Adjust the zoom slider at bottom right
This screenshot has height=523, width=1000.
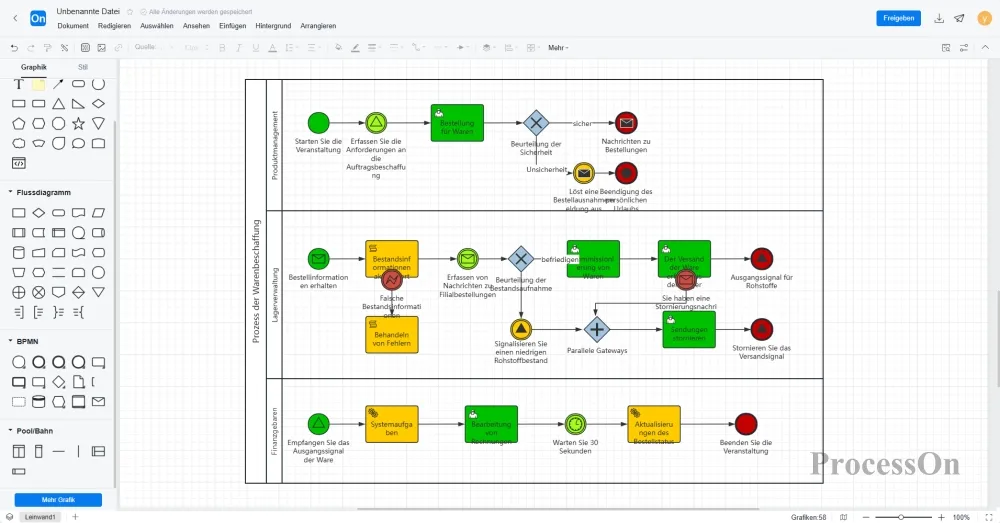(901, 517)
